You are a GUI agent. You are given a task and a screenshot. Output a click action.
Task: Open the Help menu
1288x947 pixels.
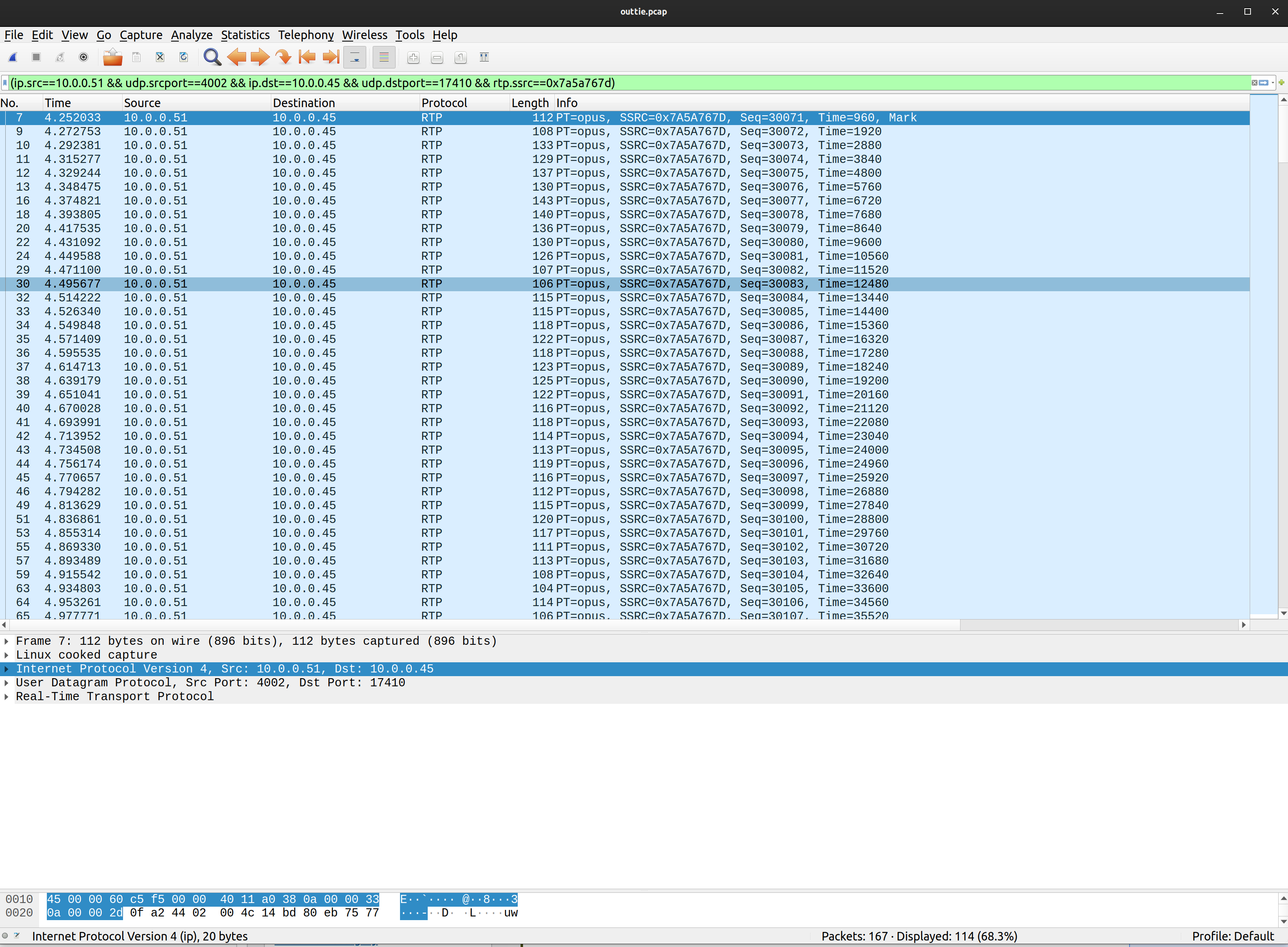(445, 35)
